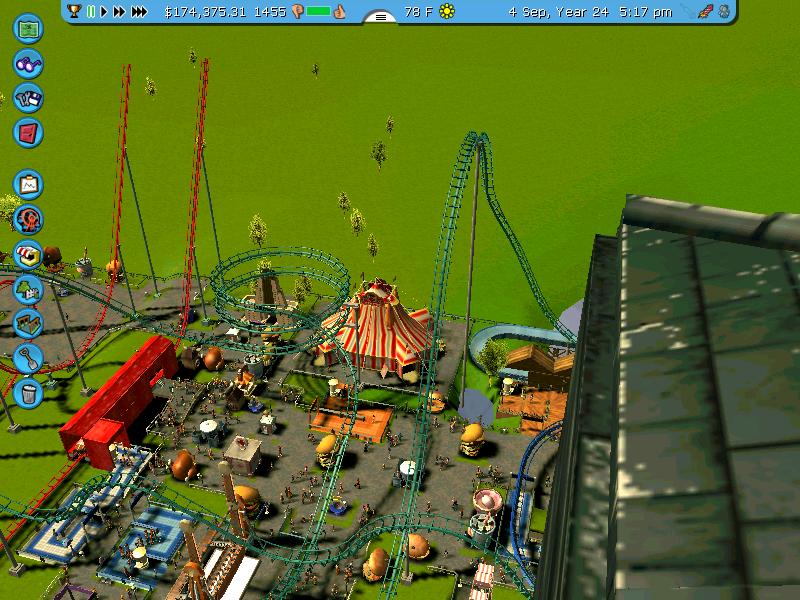Open the fireworks rocket icon
The height and width of the screenshot is (600, 800).
pos(706,12)
